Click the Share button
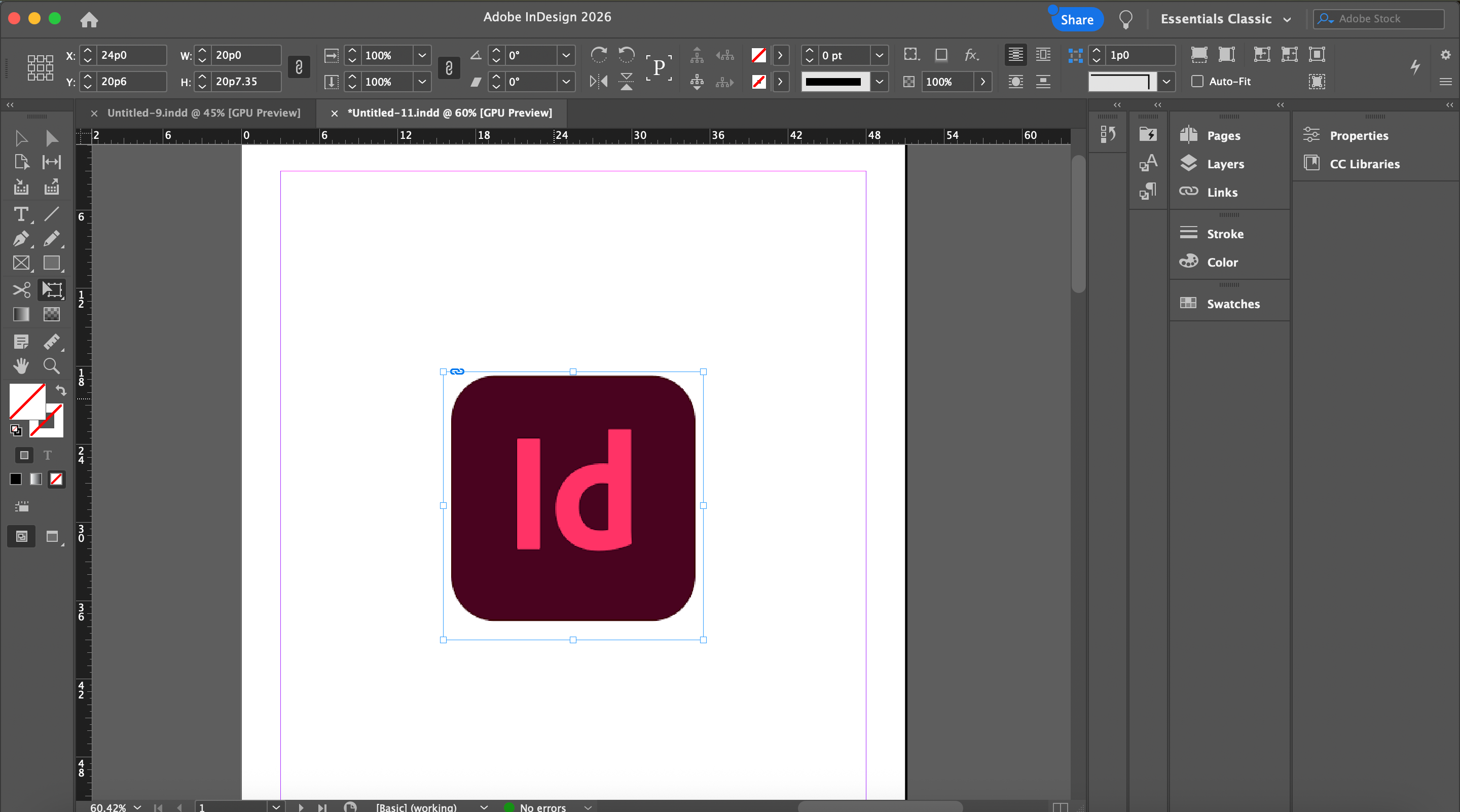 [1076, 20]
